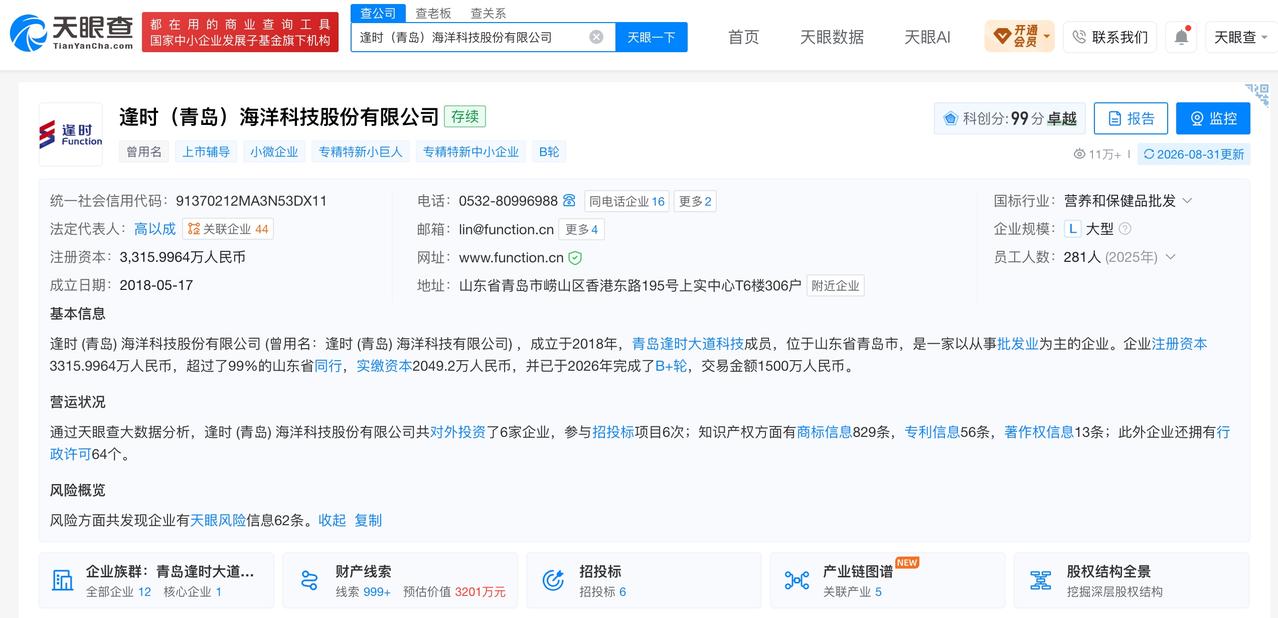Click the B+轮 financing link
Image resolution: width=1278 pixels, height=618 pixels.
671,366
